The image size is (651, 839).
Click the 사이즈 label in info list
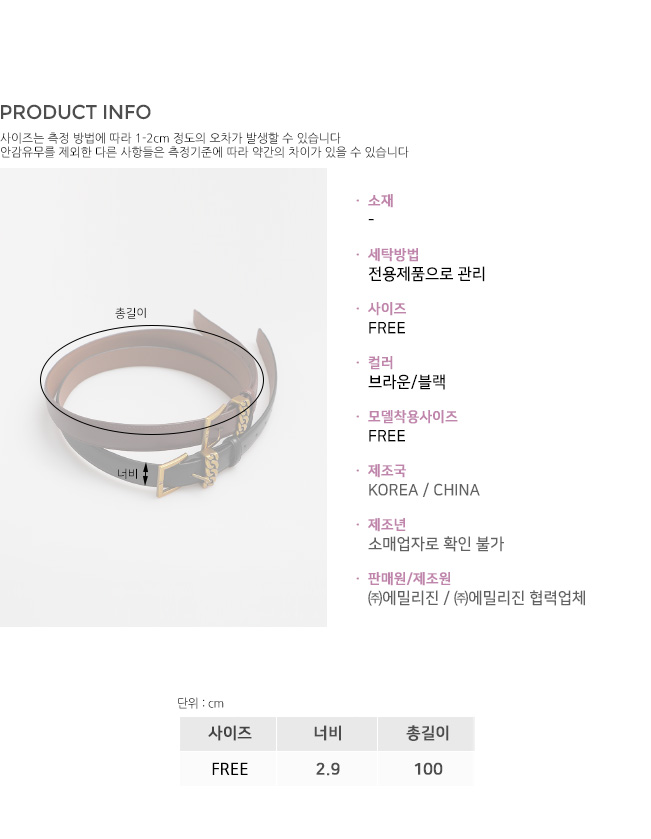(x=387, y=309)
